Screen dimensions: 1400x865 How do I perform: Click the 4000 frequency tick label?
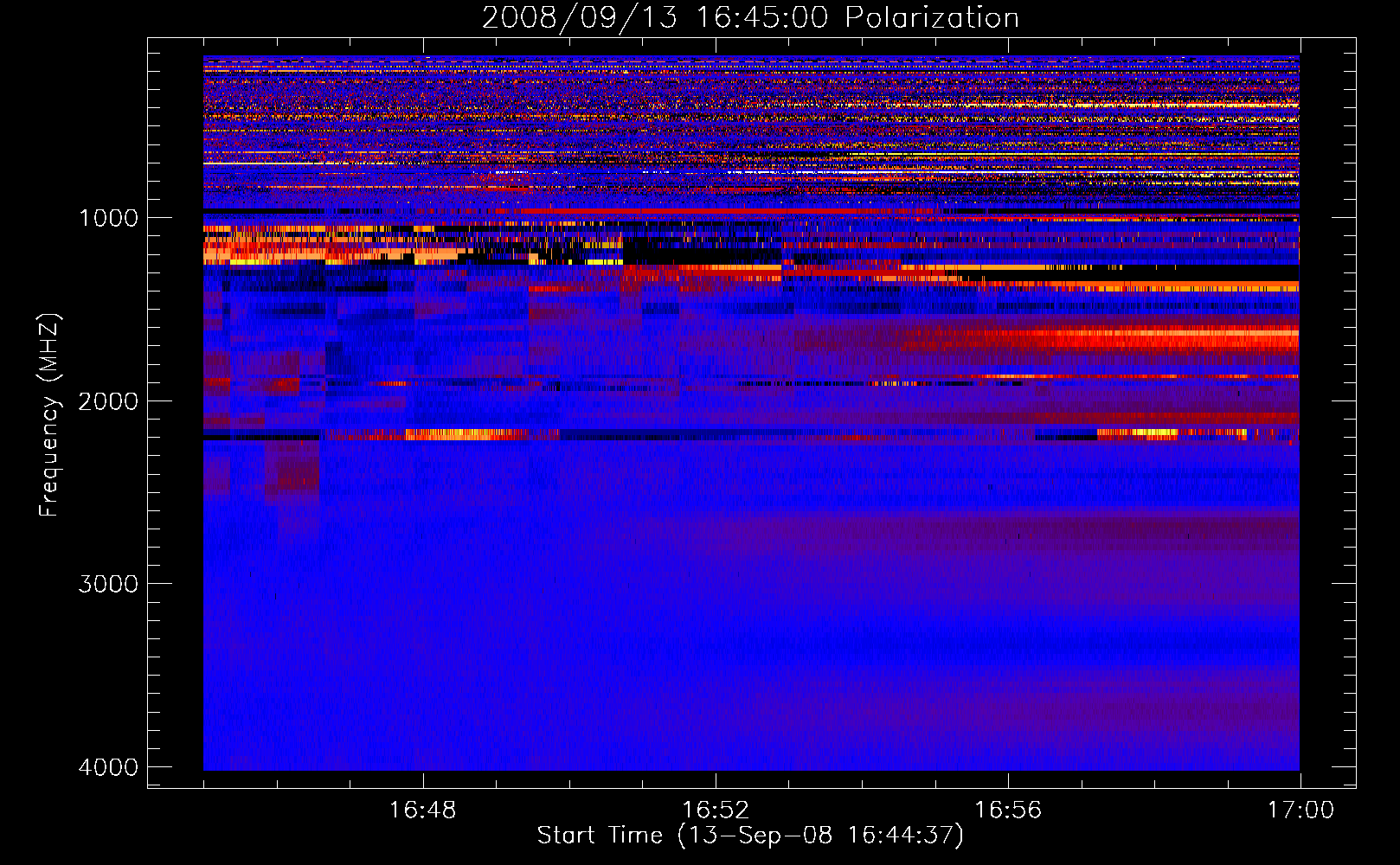(x=108, y=767)
